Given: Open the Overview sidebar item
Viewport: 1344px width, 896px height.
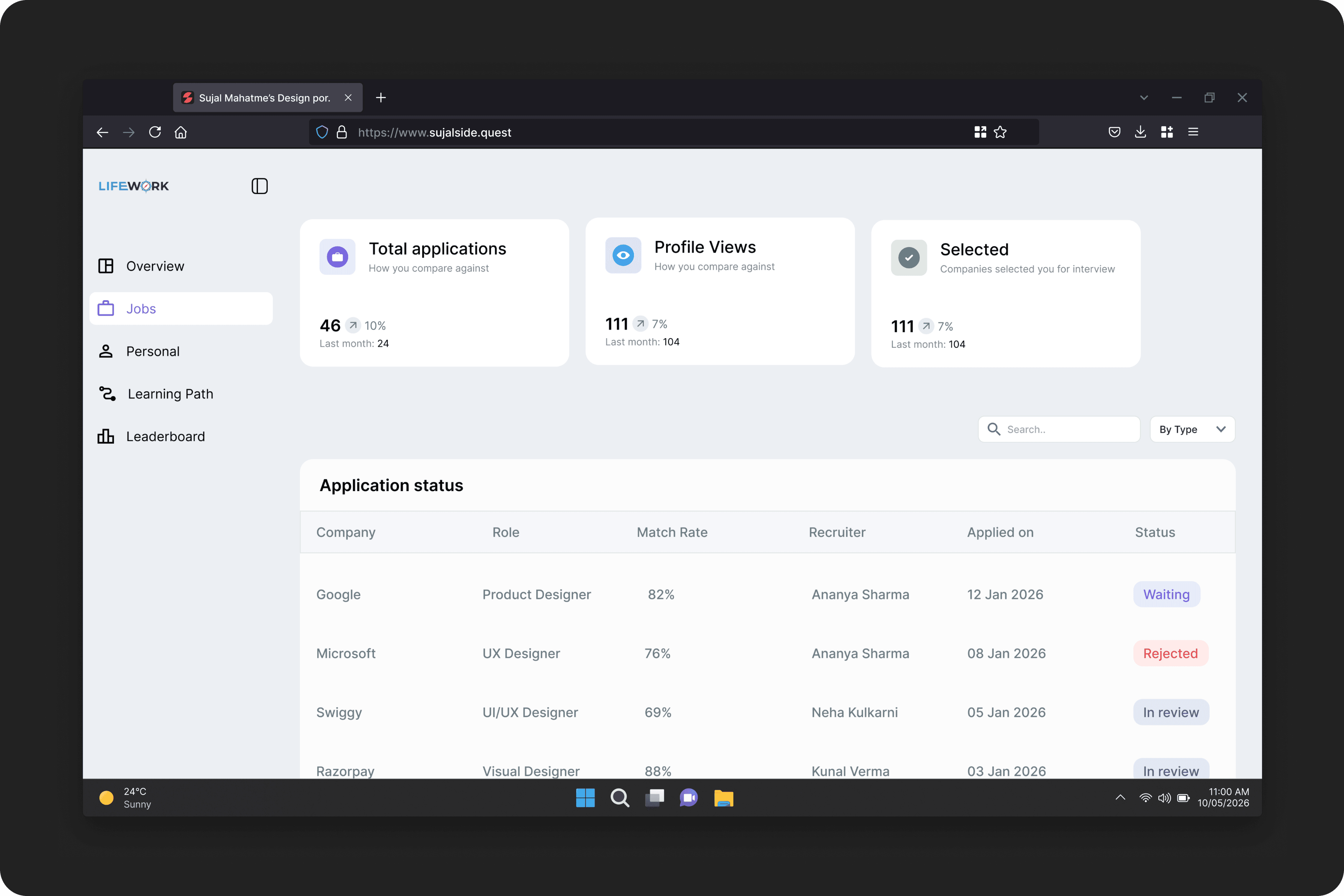Looking at the screenshot, I should [x=155, y=266].
